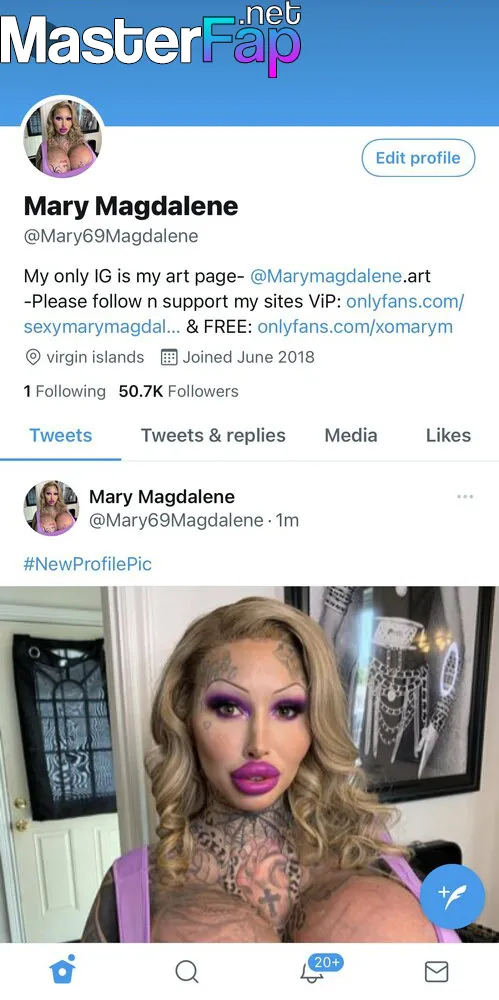Open the Messages envelope icon
499x1000 pixels.
coord(436,972)
